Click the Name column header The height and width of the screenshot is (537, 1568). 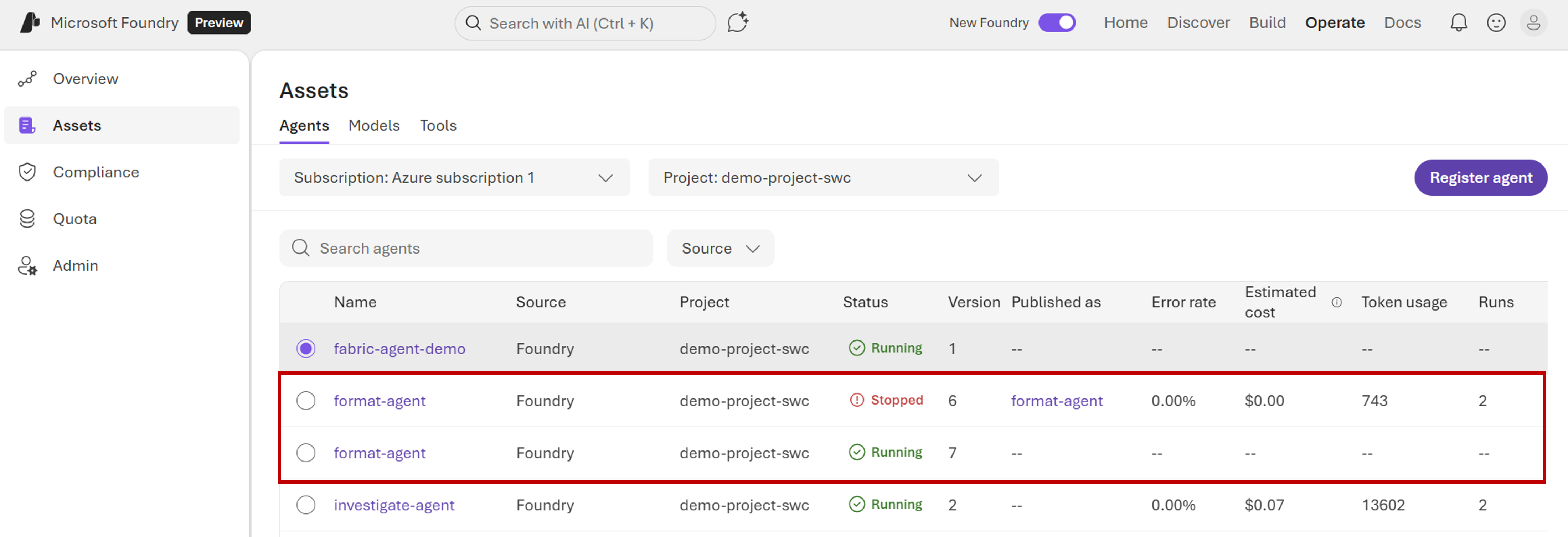(x=355, y=302)
